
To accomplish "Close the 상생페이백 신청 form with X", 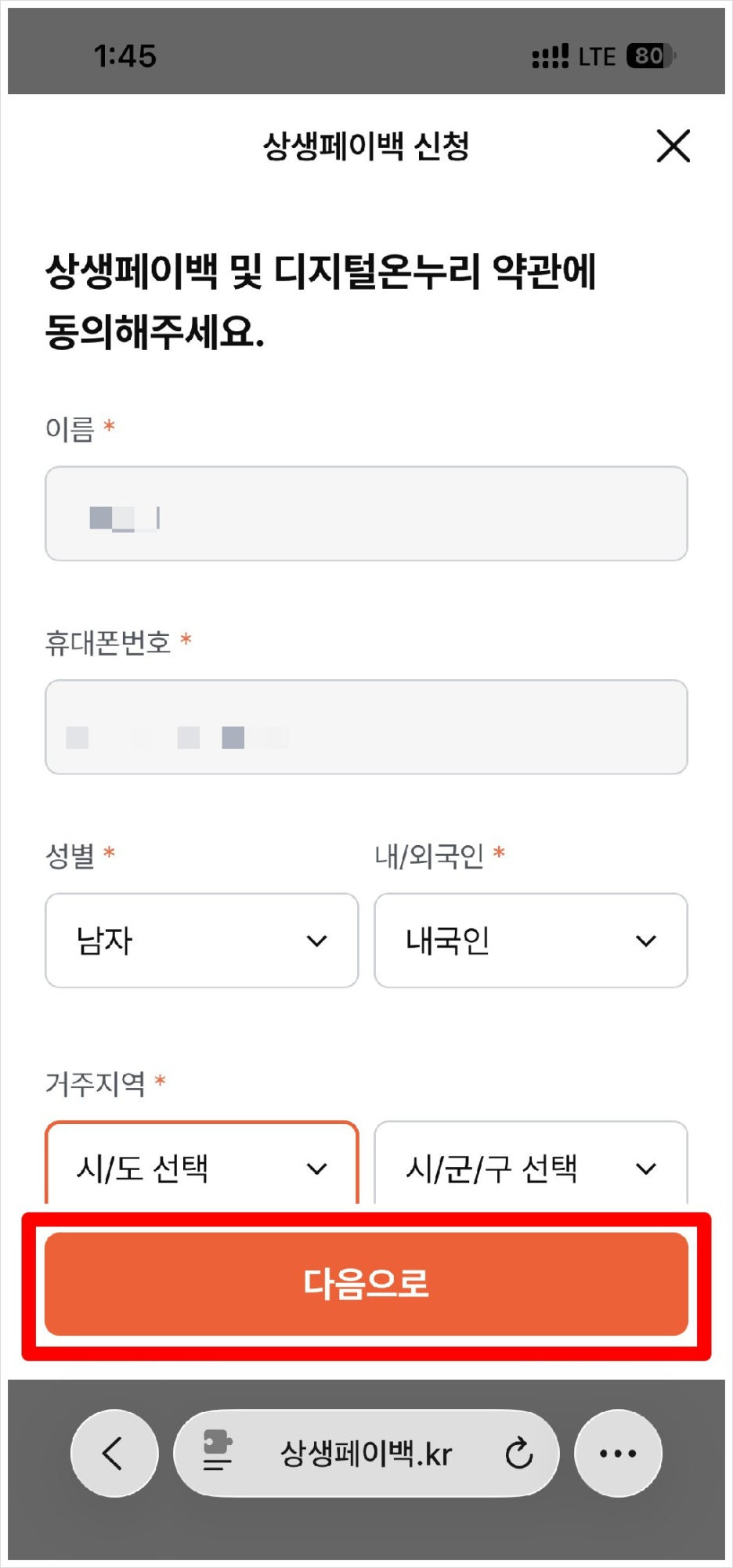I will pos(673,146).
